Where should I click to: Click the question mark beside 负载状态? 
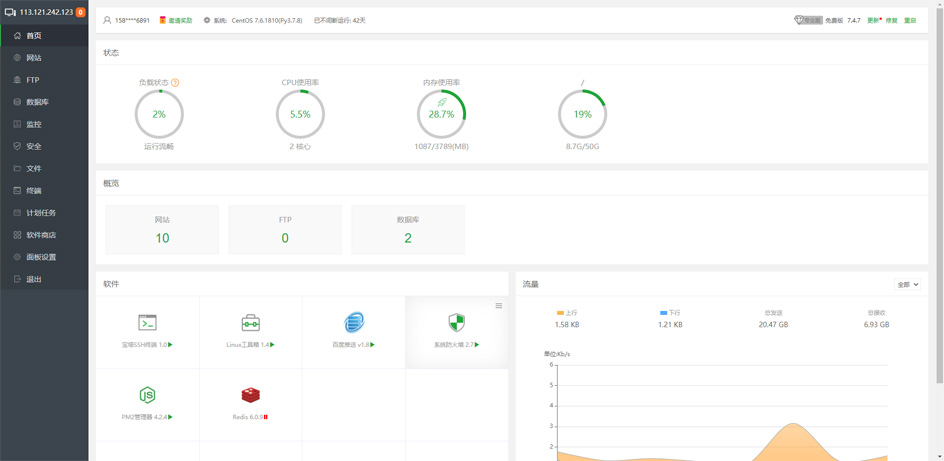pyautogui.click(x=175, y=82)
